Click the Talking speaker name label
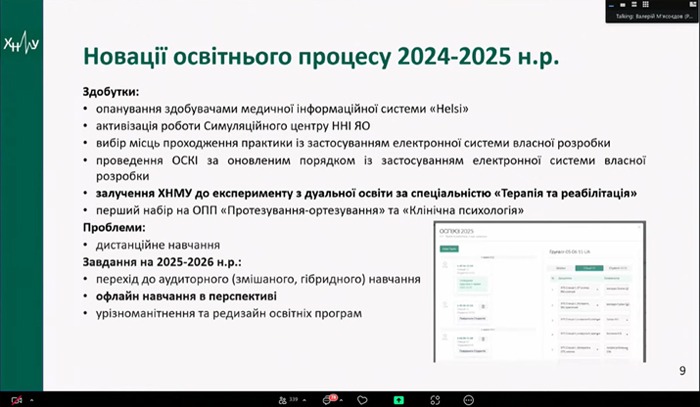The width and height of the screenshot is (700, 407). pos(654,17)
